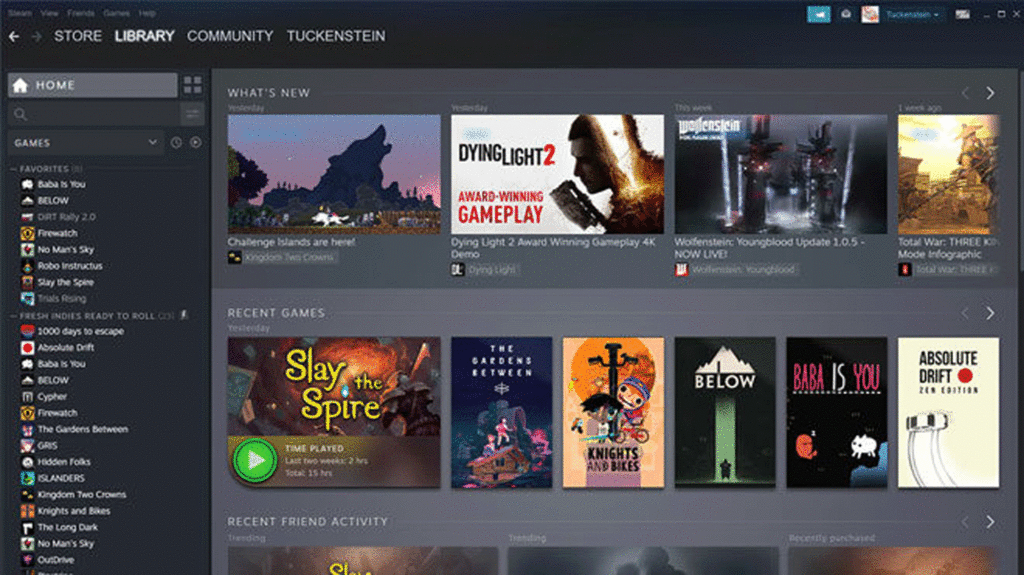The image size is (1024, 575).
Task: Click the ready-to-play filter icon
Action: point(195,143)
